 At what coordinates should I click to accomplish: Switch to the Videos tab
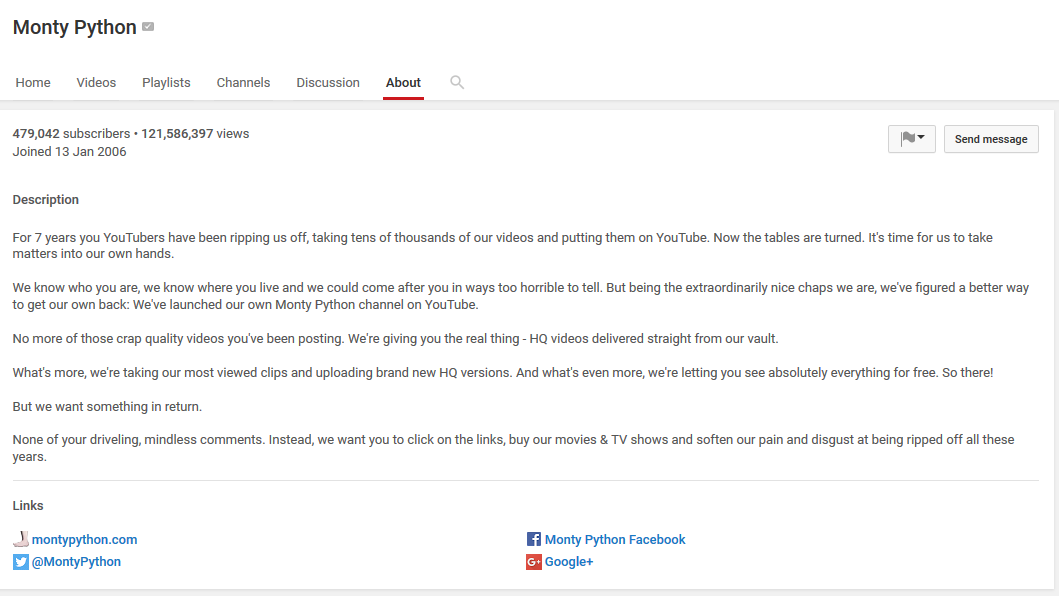pos(96,82)
